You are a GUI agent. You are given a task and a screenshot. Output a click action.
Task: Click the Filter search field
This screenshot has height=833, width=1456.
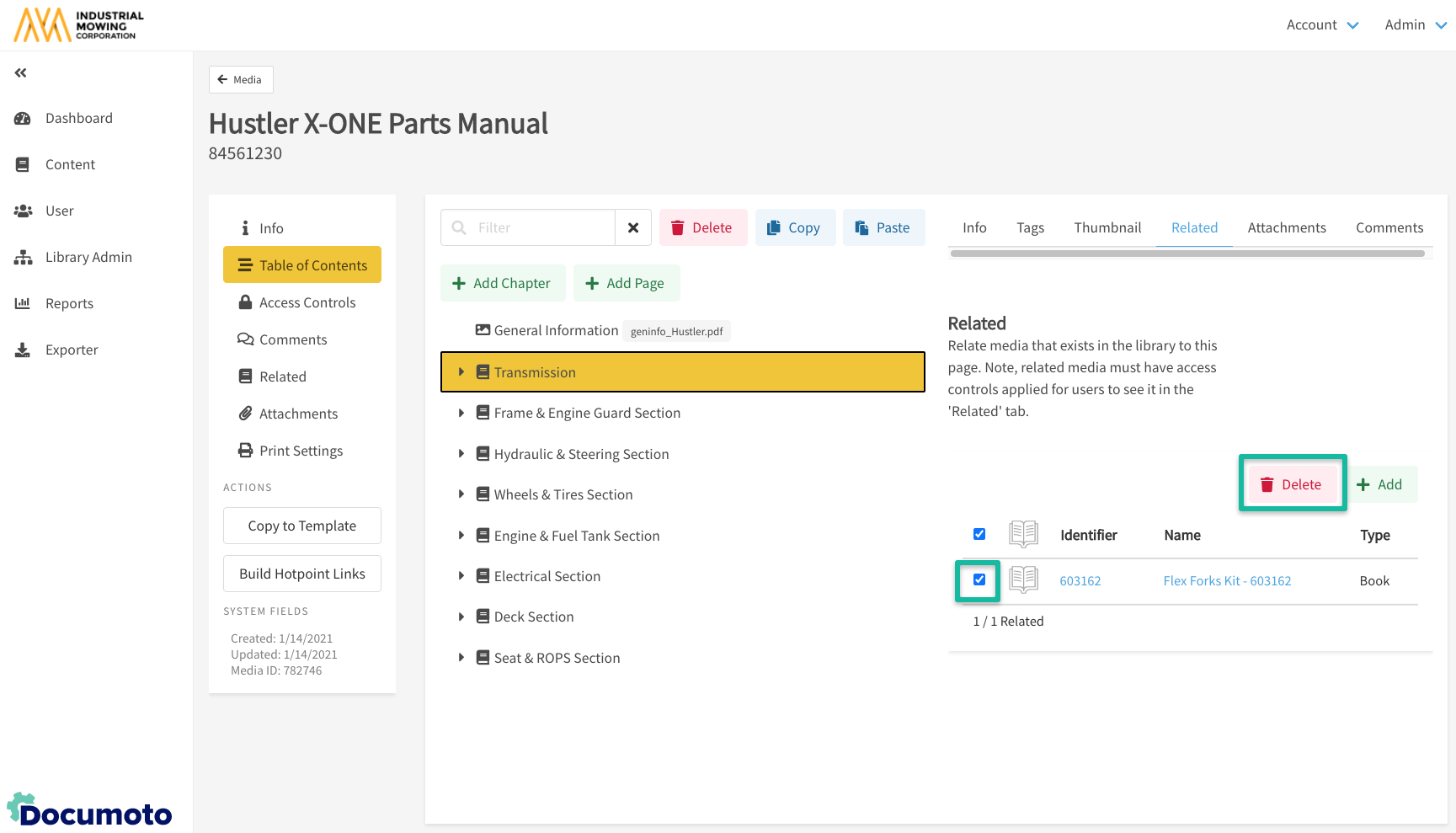(x=539, y=227)
